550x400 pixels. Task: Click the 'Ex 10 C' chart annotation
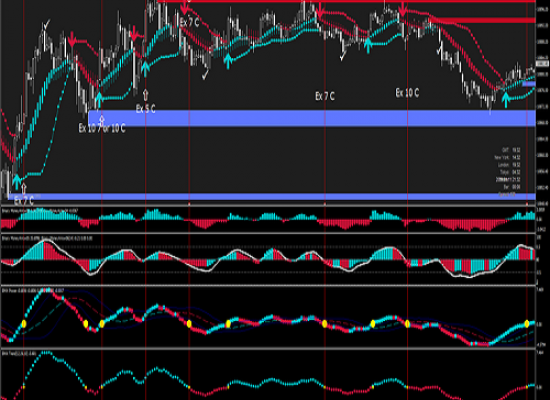[407, 93]
